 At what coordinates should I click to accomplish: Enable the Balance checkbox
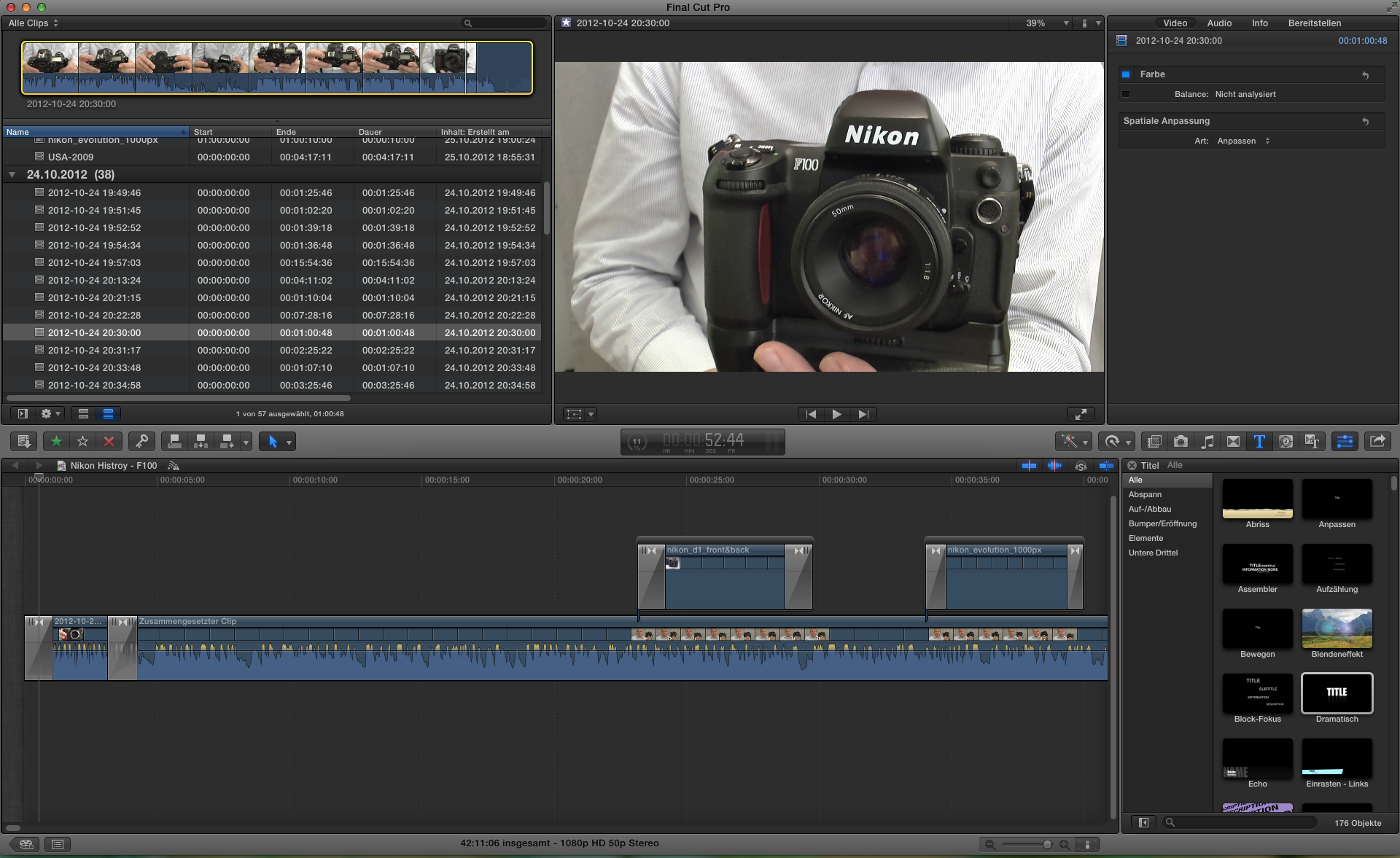[1126, 94]
